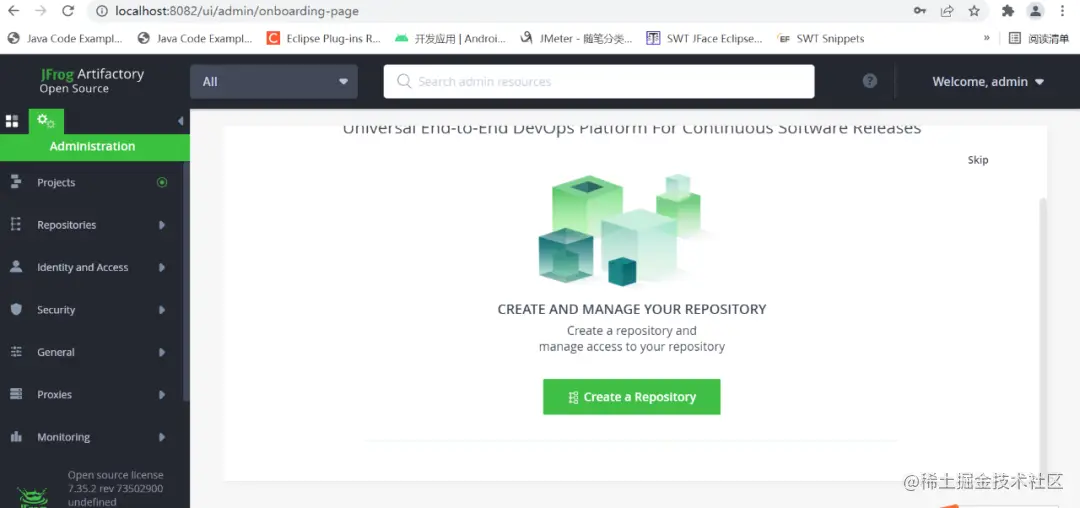Open General menu item
The image size is (1080, 508).
click(94, 352)
